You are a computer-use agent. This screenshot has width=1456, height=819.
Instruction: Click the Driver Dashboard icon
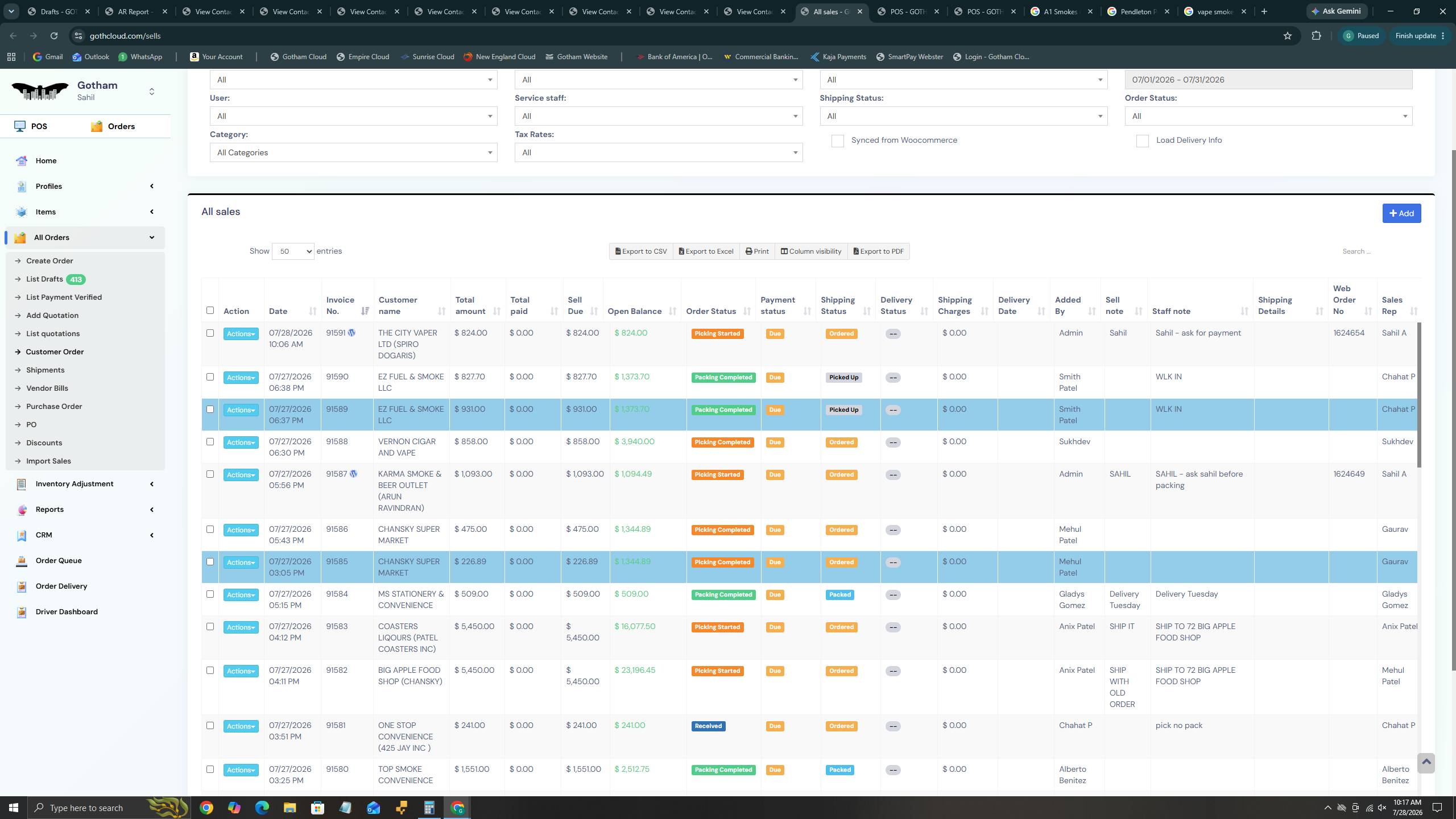(x=22, y=612)
